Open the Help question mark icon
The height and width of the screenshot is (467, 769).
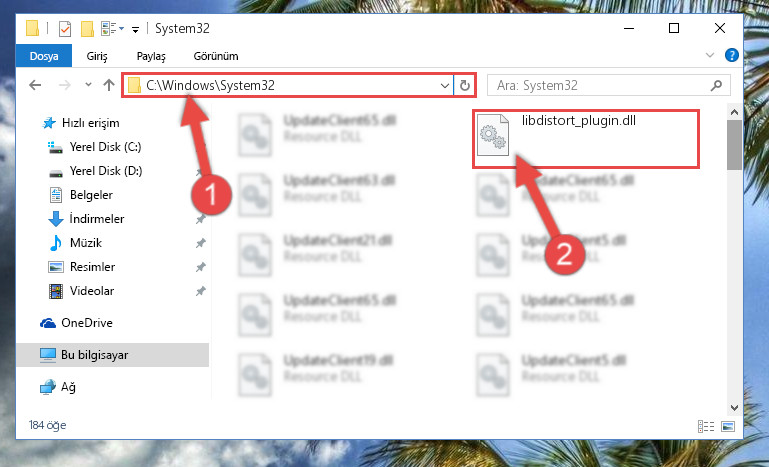731,55
